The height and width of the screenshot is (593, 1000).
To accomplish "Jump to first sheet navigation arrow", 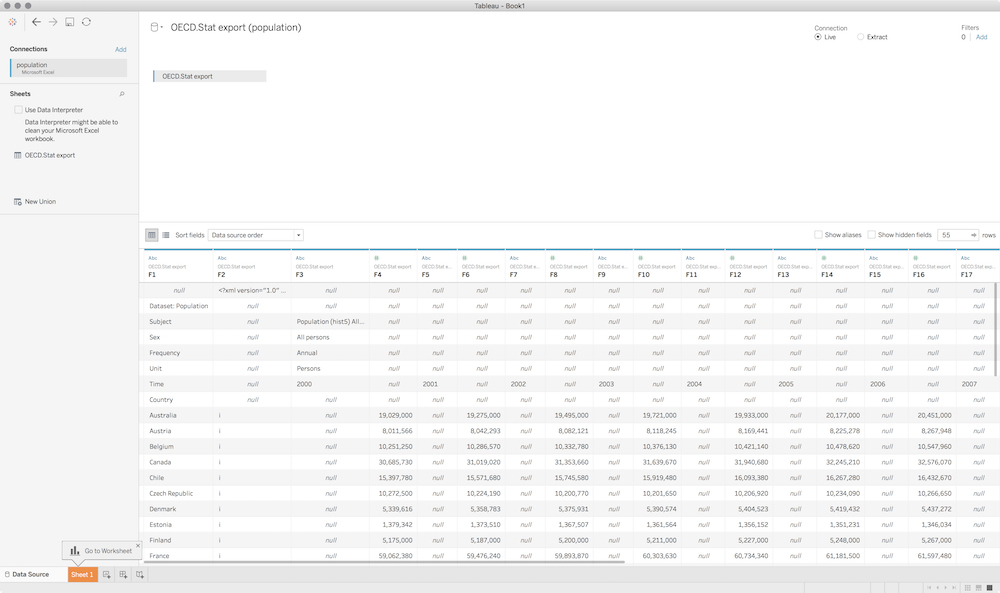I will 929,588.
